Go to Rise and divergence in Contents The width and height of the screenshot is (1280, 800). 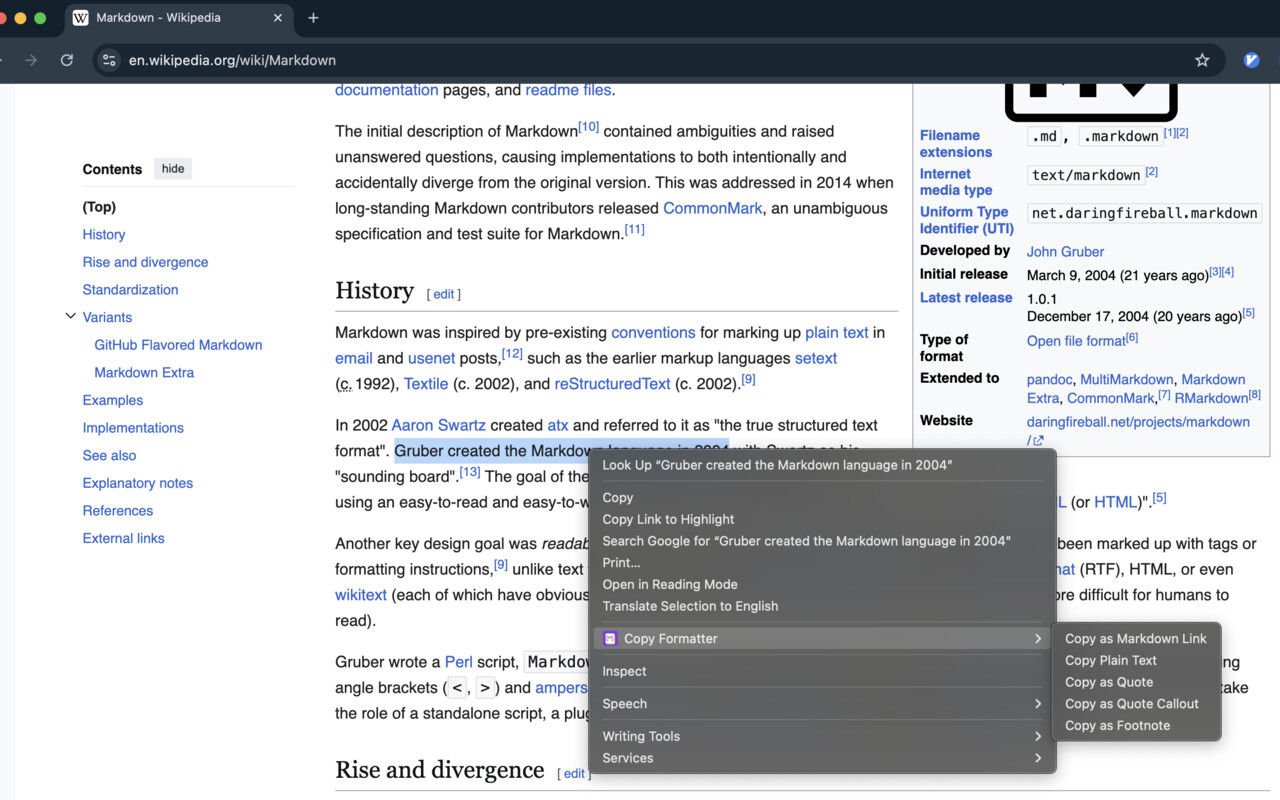pos(146,262)
